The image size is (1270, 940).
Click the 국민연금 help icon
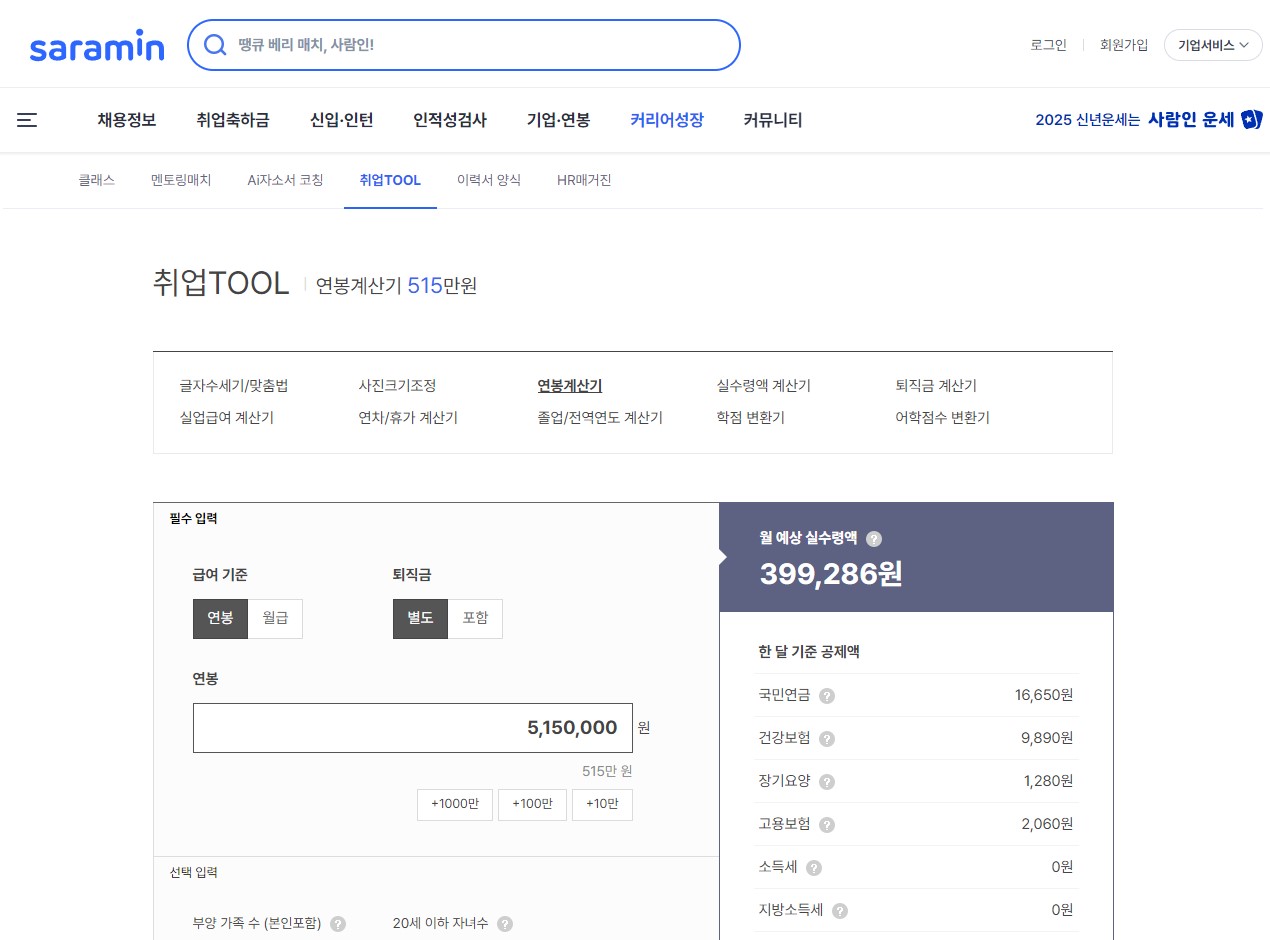[826, 695]
